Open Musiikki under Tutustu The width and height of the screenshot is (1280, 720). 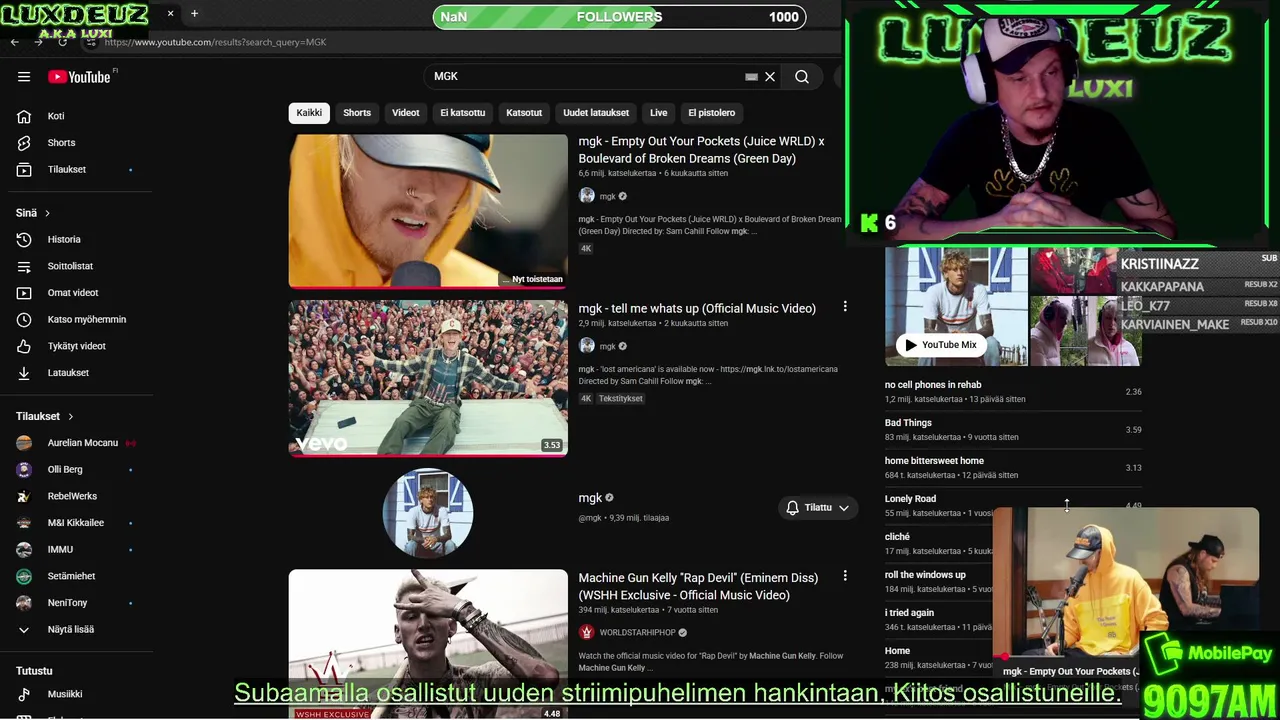point(65,694)
